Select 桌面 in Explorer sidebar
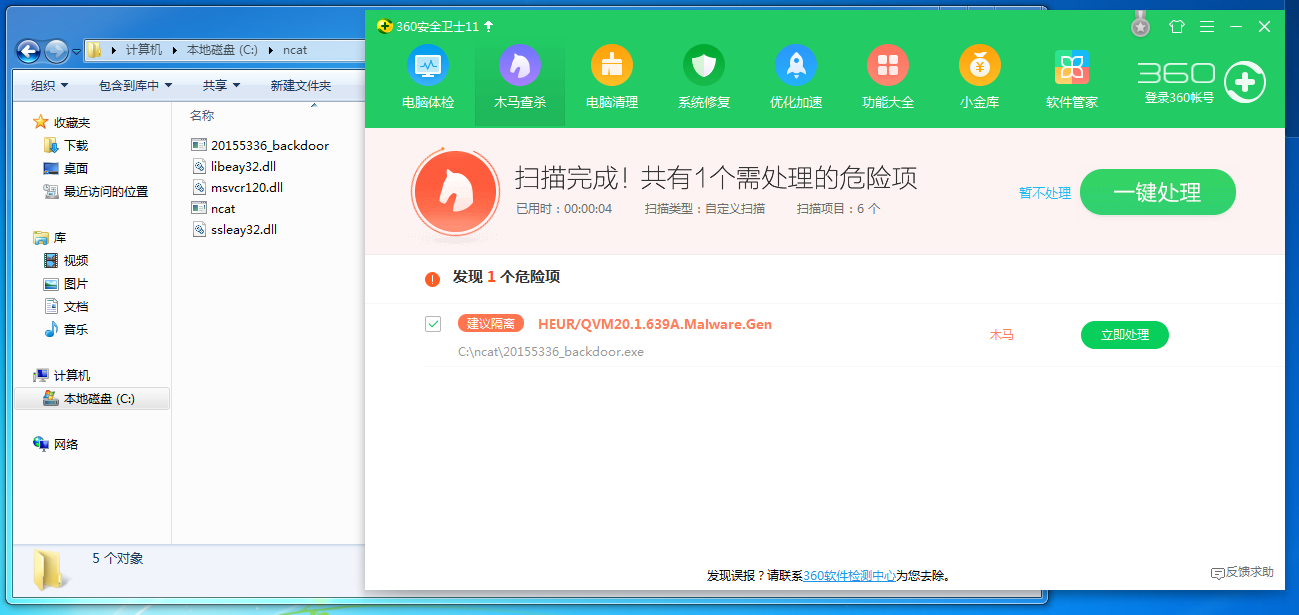The width and height of the screenshot is (1299, 615). tap(66, 168)
